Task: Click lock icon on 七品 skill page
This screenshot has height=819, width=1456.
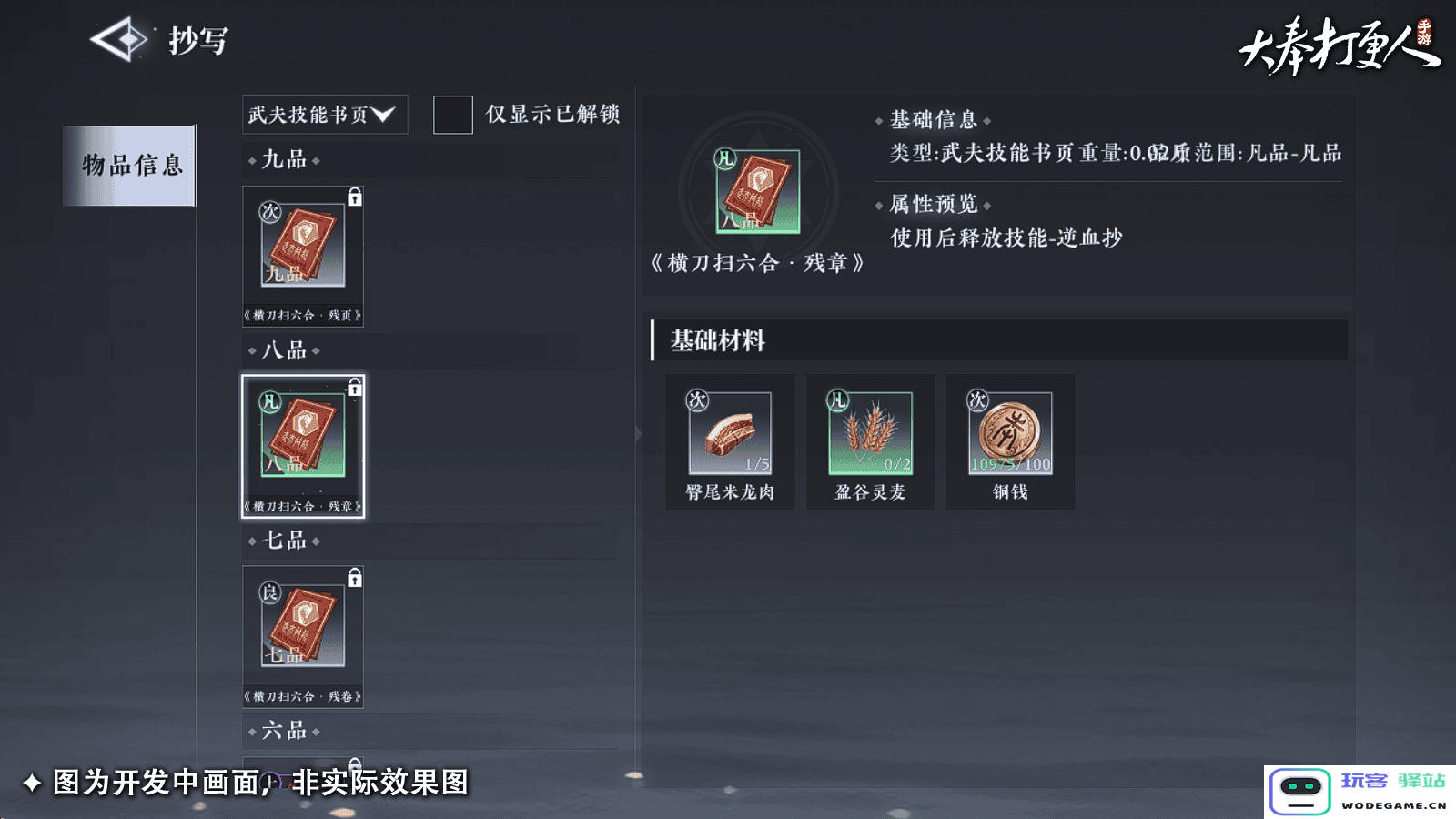Action: pos(355,577)
